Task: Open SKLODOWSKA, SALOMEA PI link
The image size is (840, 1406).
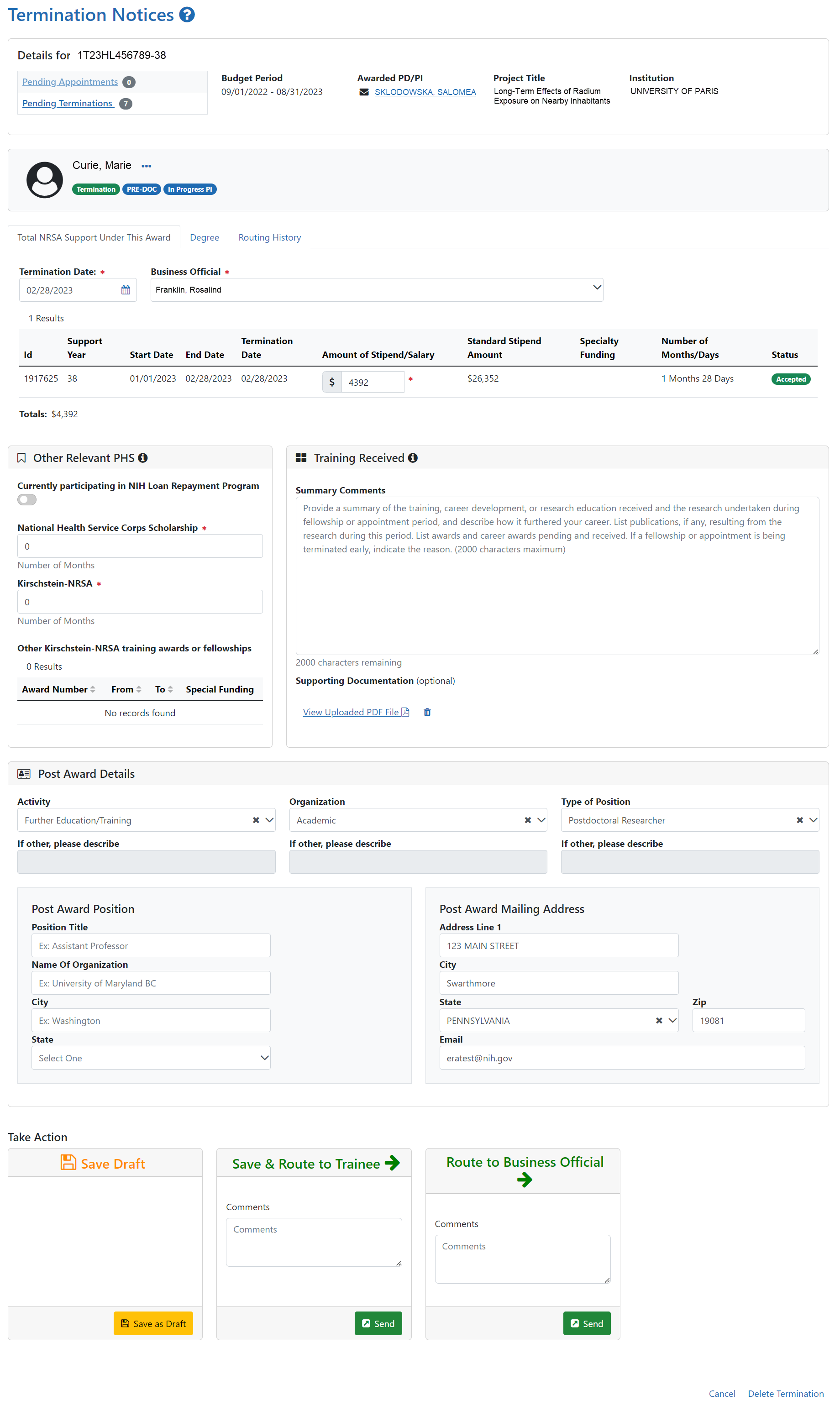Action: coord(425,92)
